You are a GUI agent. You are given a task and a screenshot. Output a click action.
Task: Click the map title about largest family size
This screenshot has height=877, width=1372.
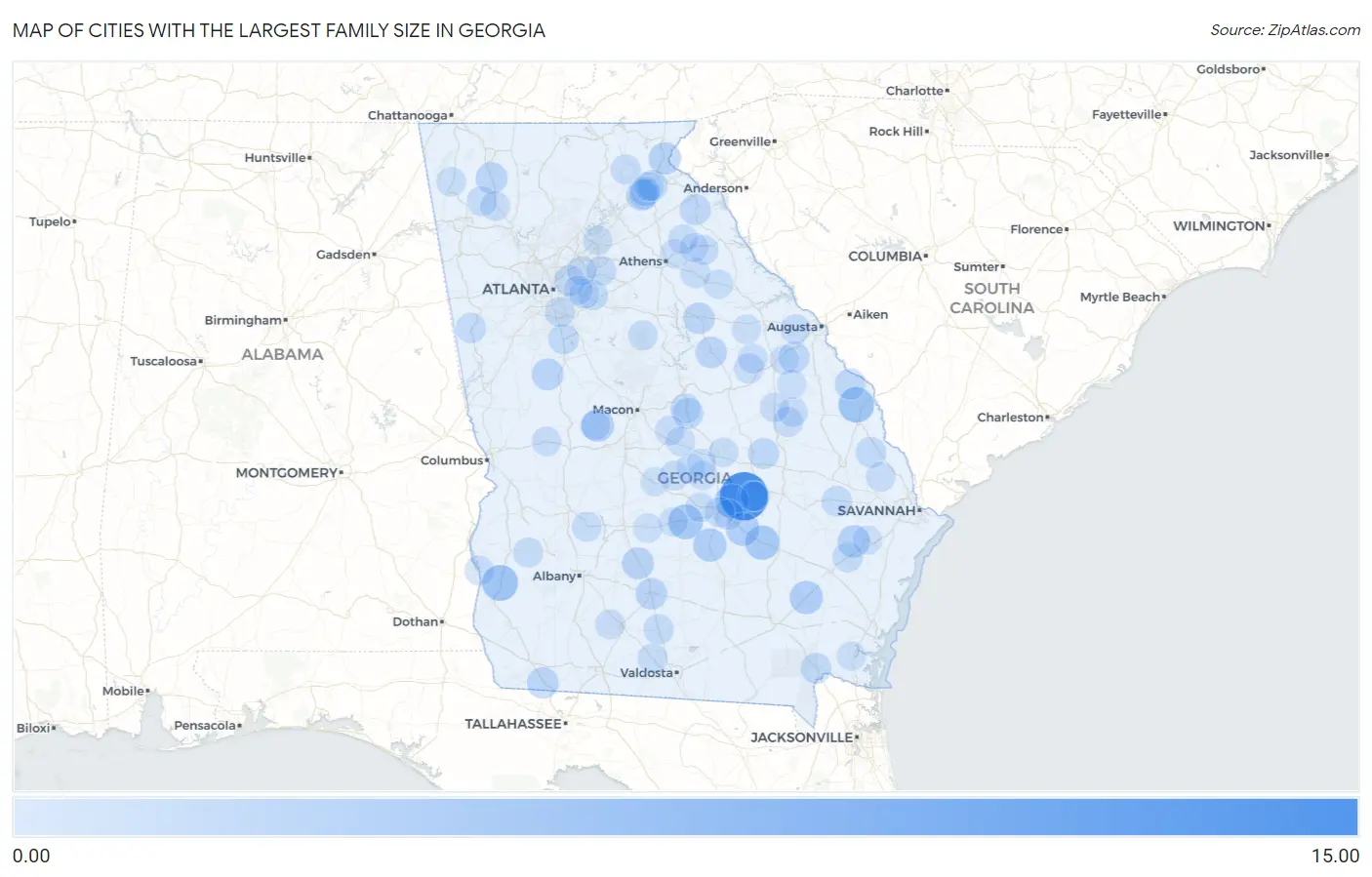pos(279,30)
